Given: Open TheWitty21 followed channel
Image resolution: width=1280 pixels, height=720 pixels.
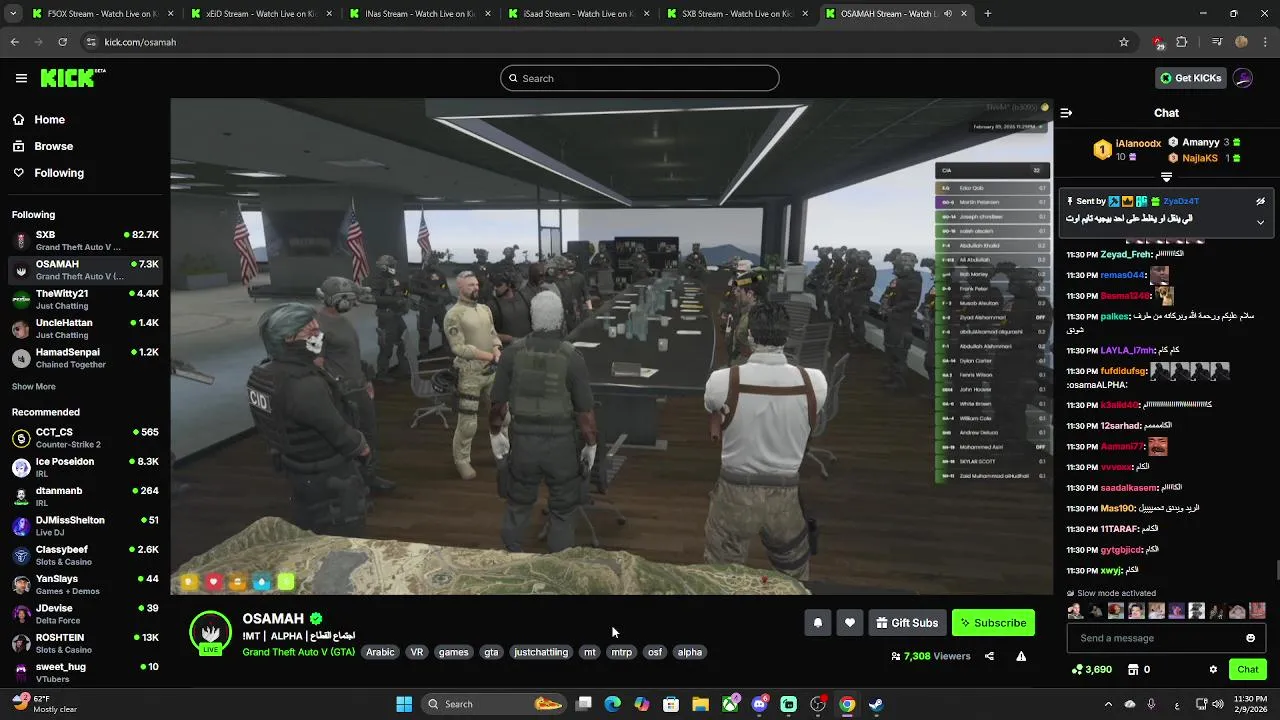Looking at the screenshot, I should tap(85, 299).
